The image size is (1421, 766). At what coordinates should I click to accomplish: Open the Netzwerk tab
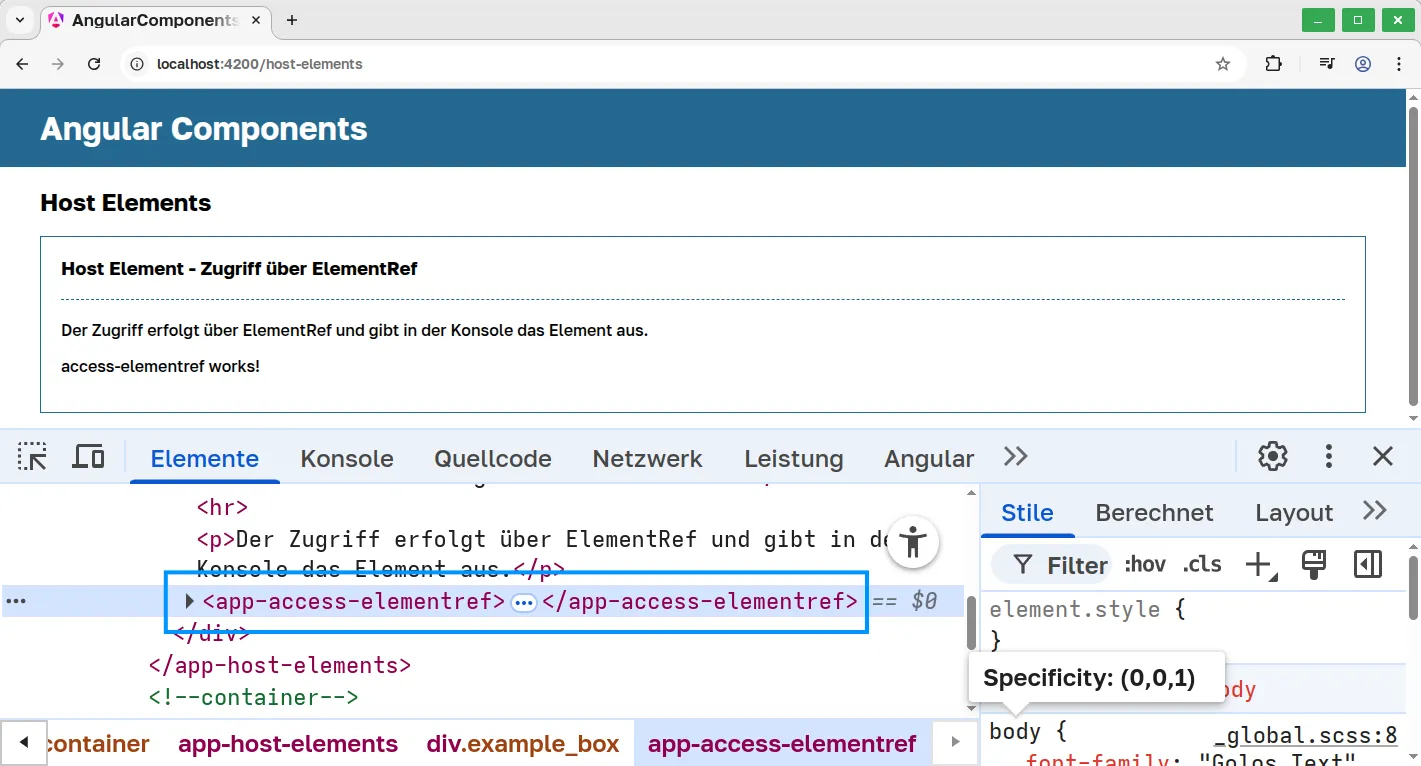(647, 459)
